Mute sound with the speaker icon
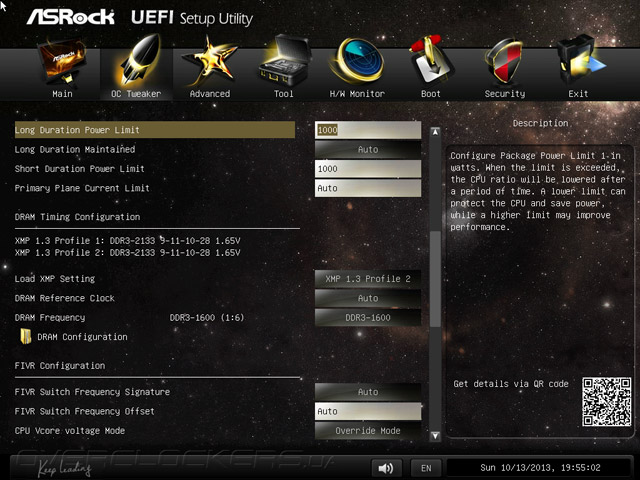Viewport: 640px width, 480px height. click(x=386, y=468)
